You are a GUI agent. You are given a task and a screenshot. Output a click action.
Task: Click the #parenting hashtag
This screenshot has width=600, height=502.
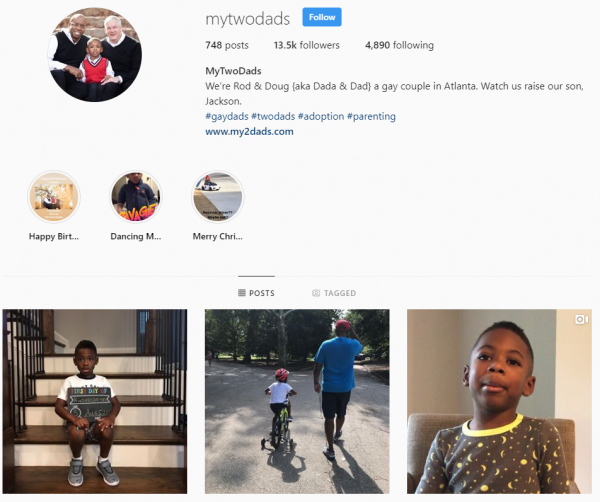click(371, 116)
